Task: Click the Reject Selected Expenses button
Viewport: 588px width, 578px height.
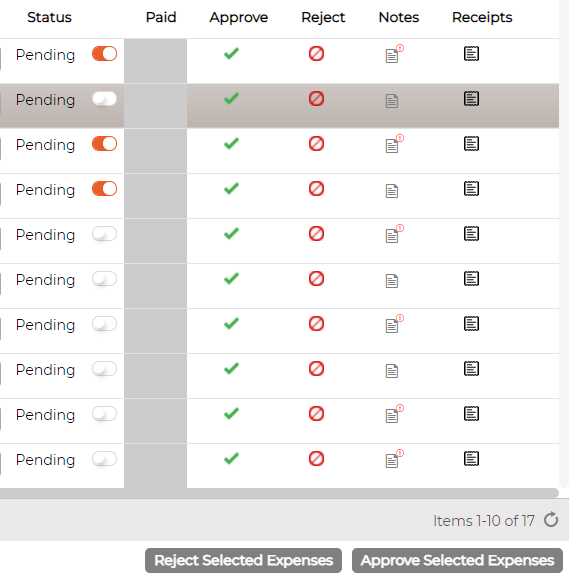Action: (x=243, y=560)
